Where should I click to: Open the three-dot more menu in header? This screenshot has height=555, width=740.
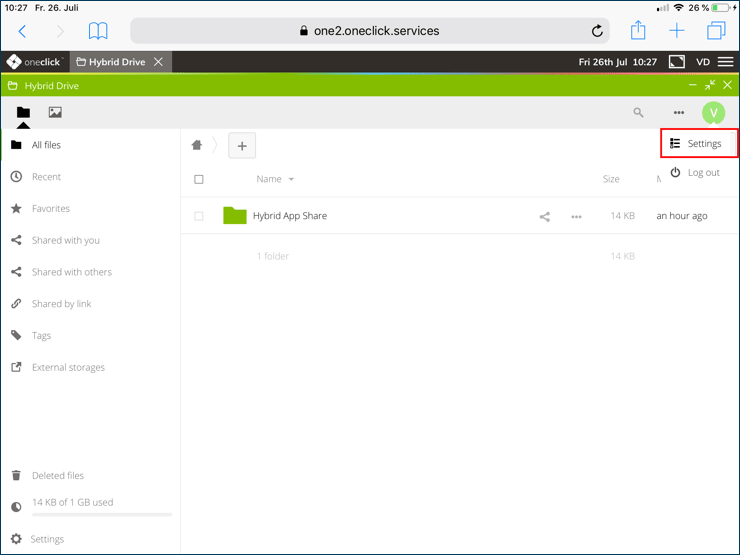click(679, 113)
